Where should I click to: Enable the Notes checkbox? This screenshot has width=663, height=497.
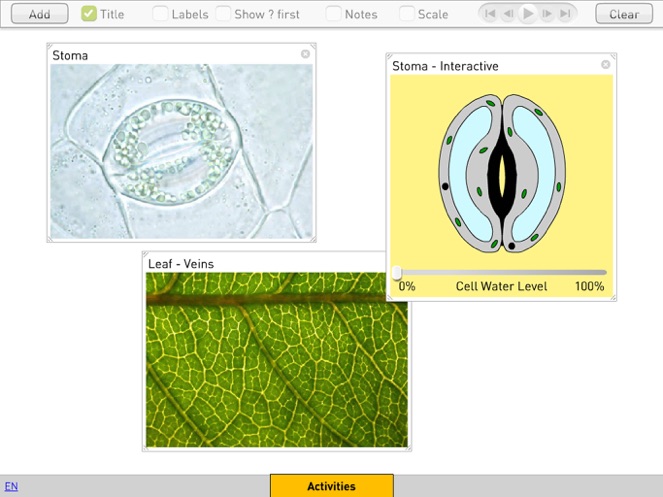(x=333, y=14)
